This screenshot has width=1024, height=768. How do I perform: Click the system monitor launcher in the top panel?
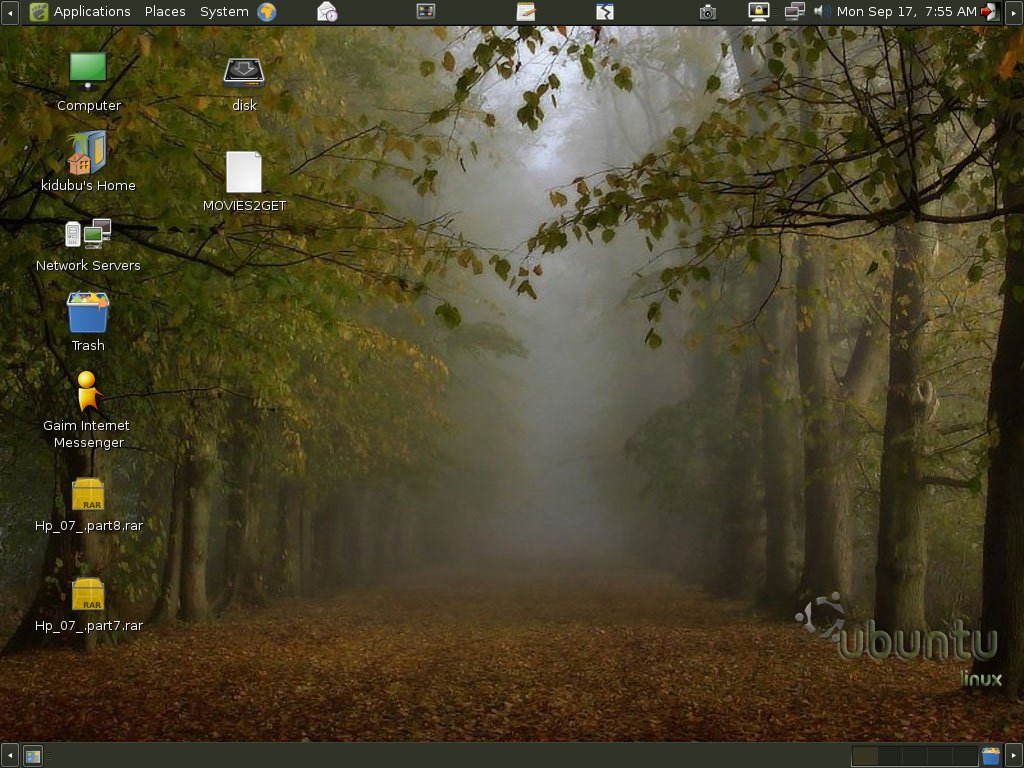(426, 11)
